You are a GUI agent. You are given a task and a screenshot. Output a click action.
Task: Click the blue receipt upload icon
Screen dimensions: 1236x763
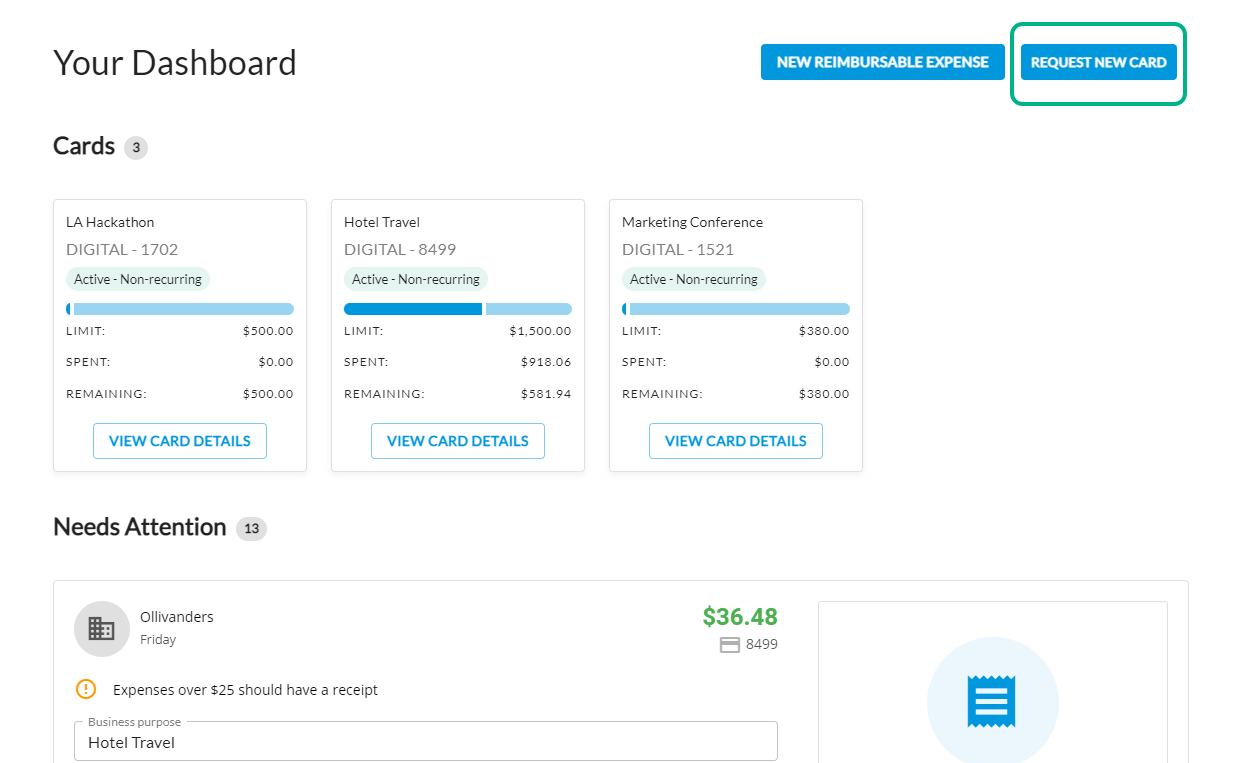point(992,702)
